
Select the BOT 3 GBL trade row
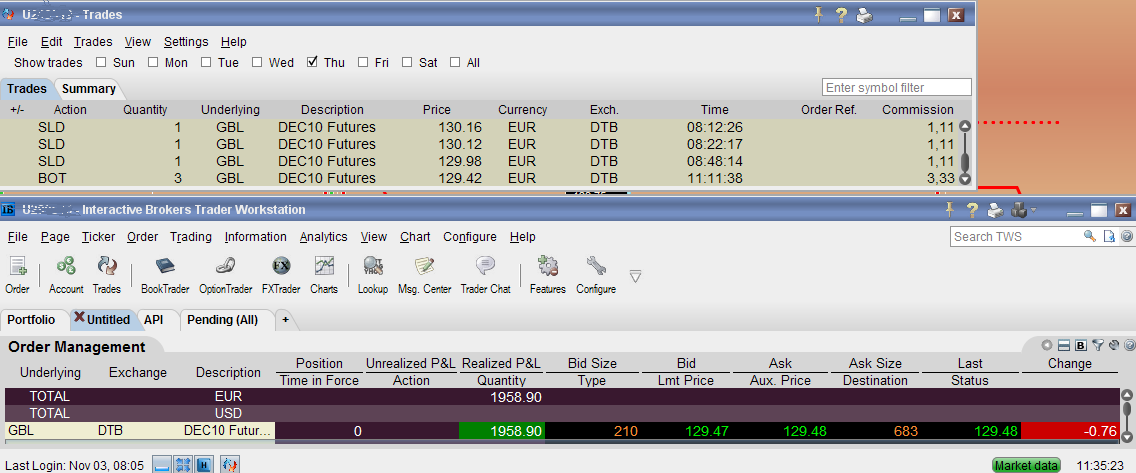coord(478,178)
